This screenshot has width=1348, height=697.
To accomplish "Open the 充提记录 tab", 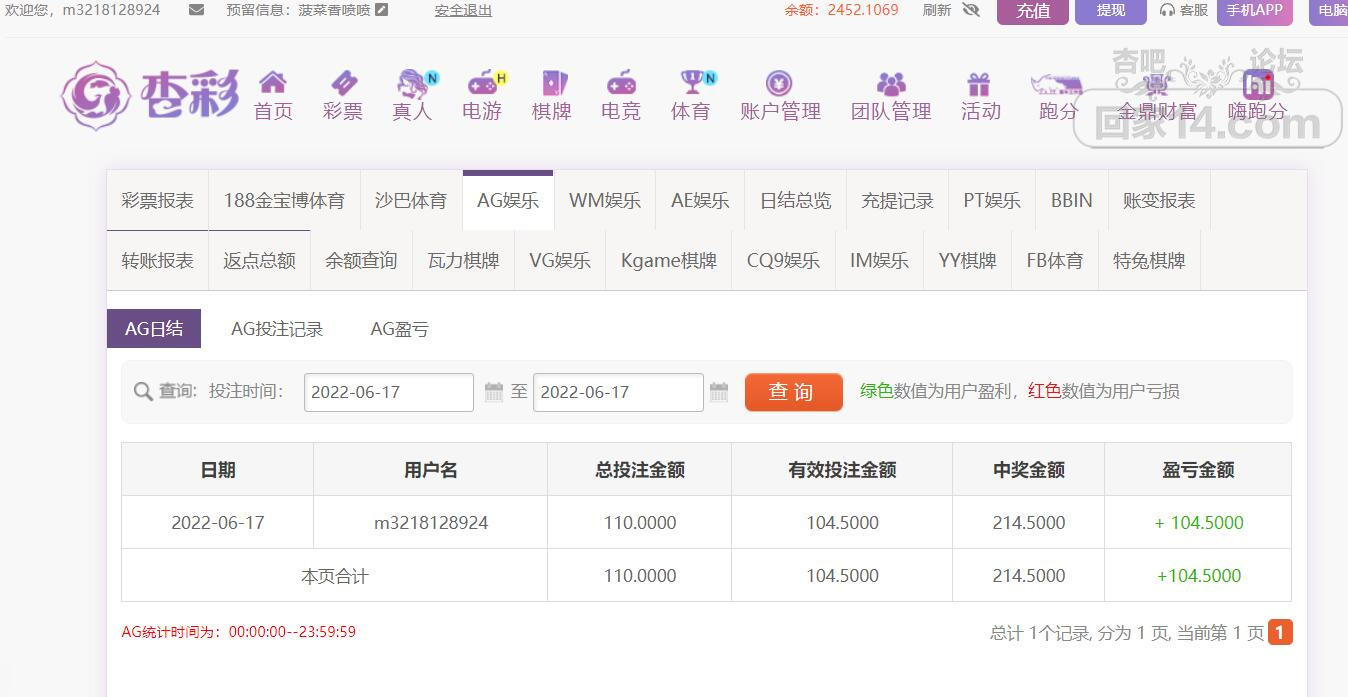I will [897, 200].
